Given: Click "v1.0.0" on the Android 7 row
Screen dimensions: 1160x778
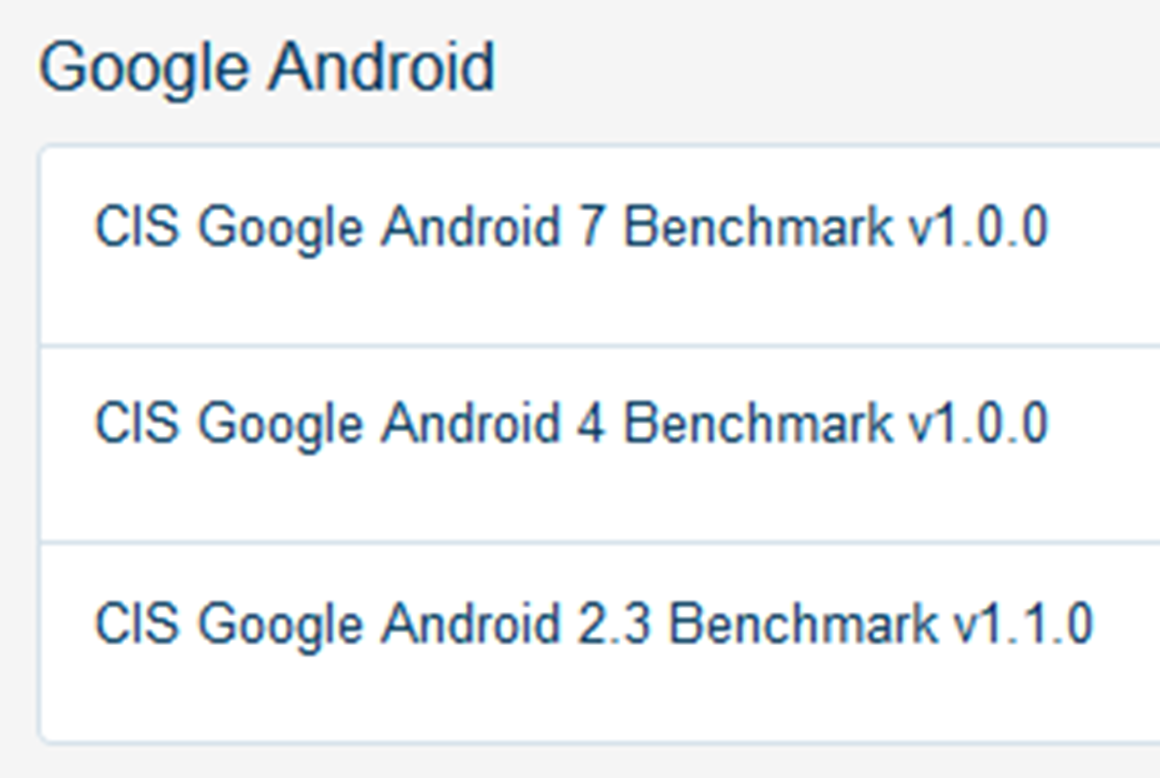Looking at the screenshot, I should (x=978, y=226).
